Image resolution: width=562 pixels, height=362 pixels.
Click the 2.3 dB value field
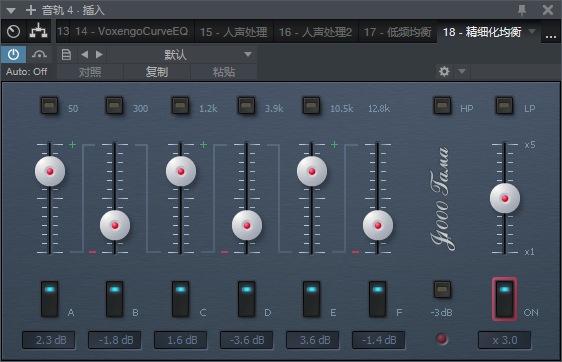coord(49,340)
